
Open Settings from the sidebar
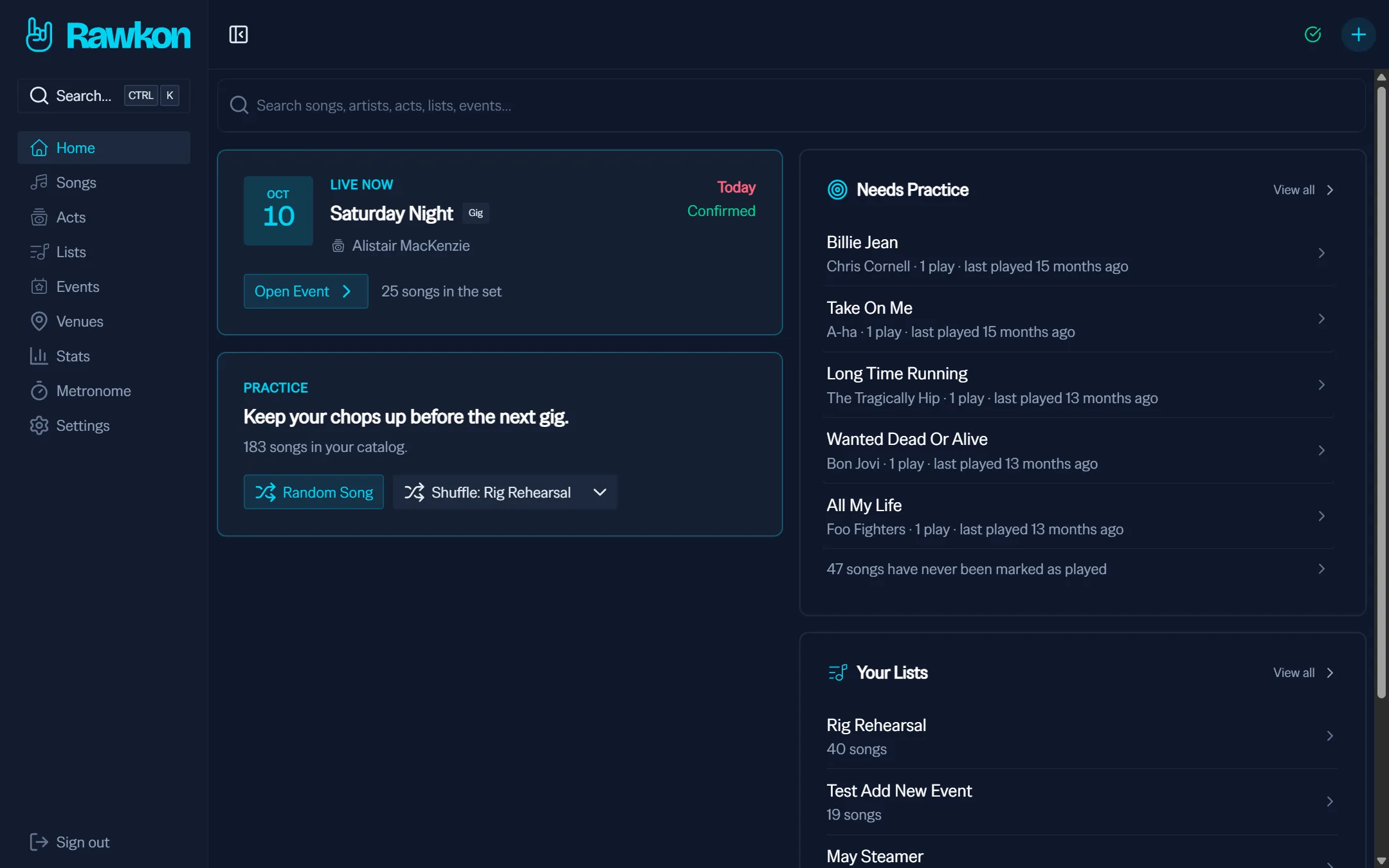(x=104, y=426)
